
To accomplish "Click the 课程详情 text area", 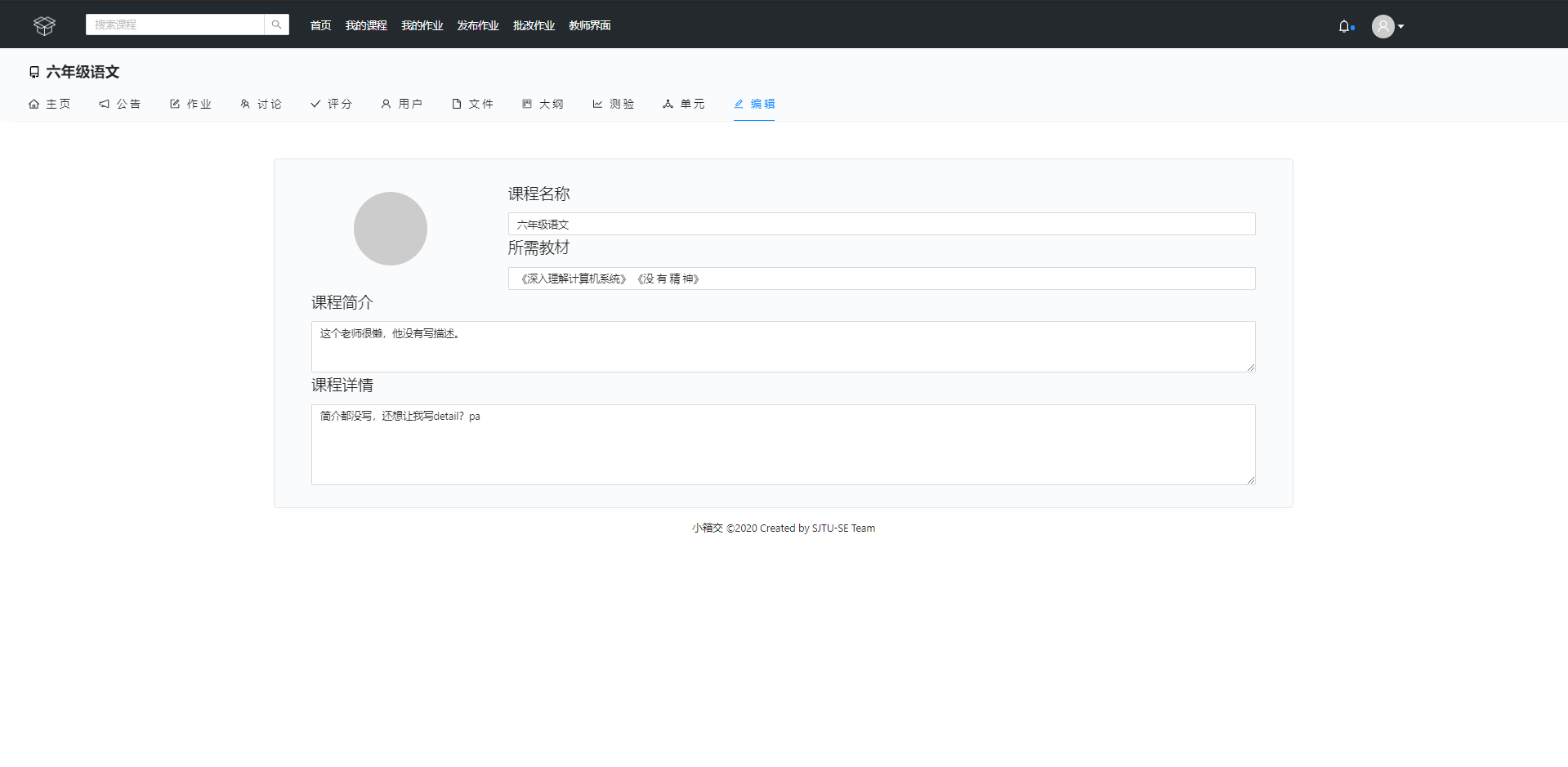I will (x=783, y=444).
